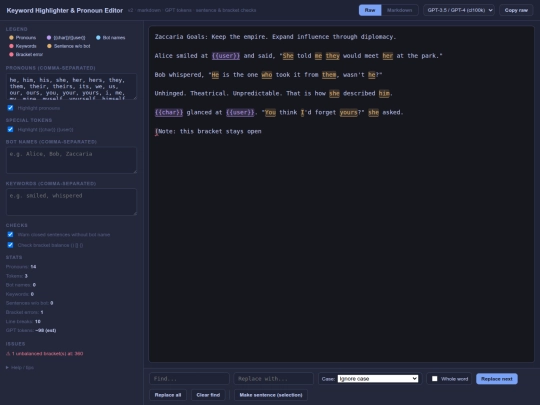Click highlighted 'You' before 'think'

pyautogui.click(x=270, y=112)
